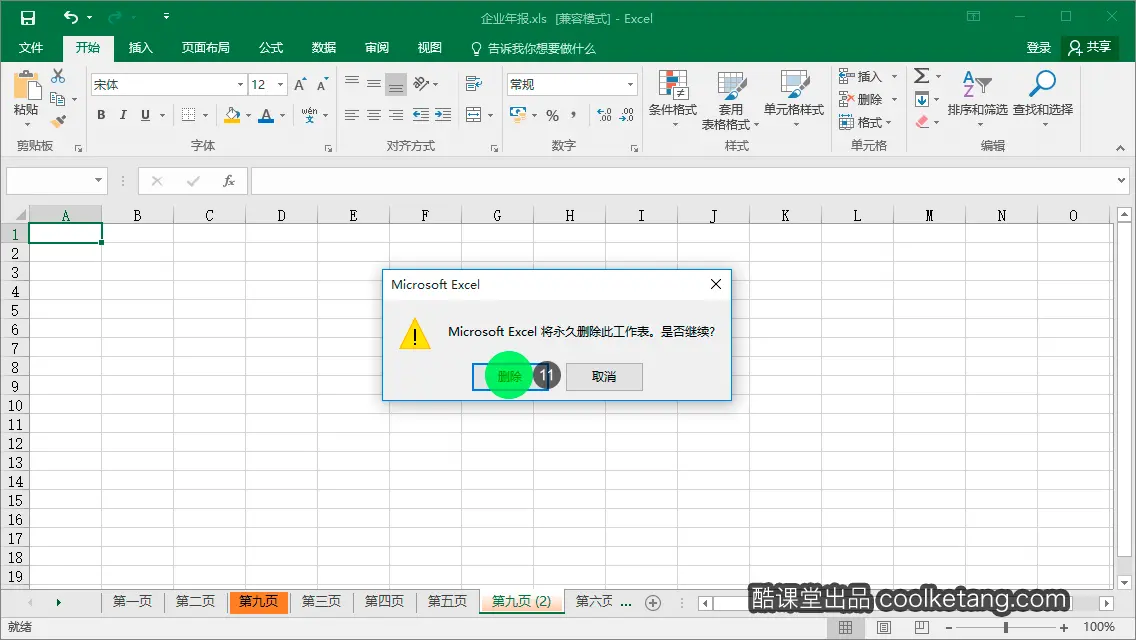Click the Merge and Center icon
Viewport: 1136px width, 640px height.
pos(473,115)
